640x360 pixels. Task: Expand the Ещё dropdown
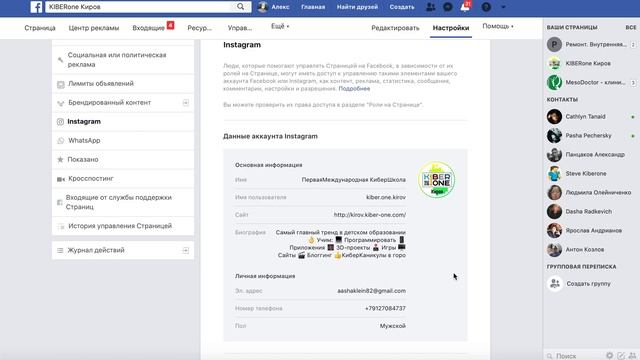coord(280,26)
